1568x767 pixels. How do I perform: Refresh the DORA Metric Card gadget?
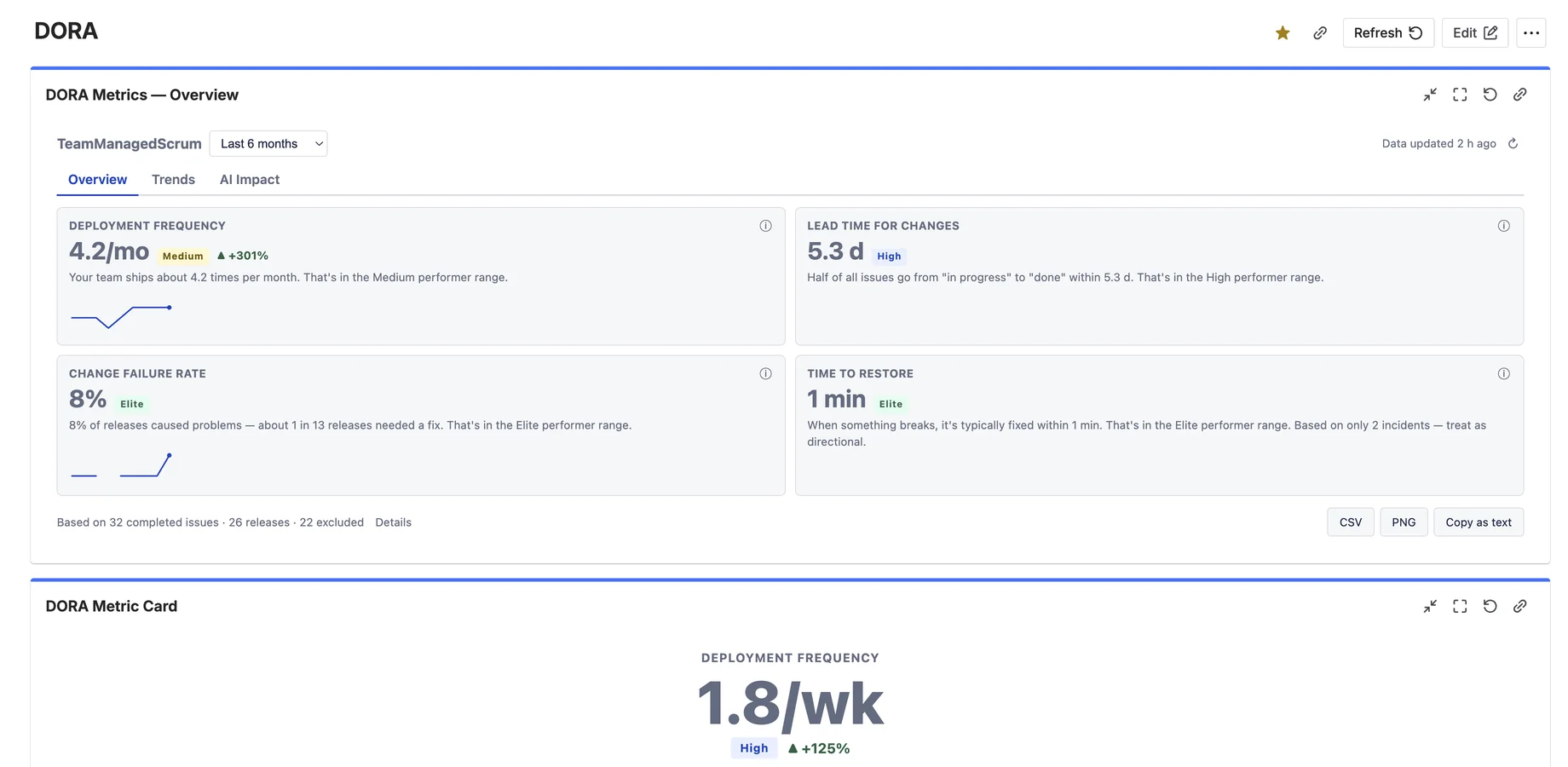point(1490,606)
